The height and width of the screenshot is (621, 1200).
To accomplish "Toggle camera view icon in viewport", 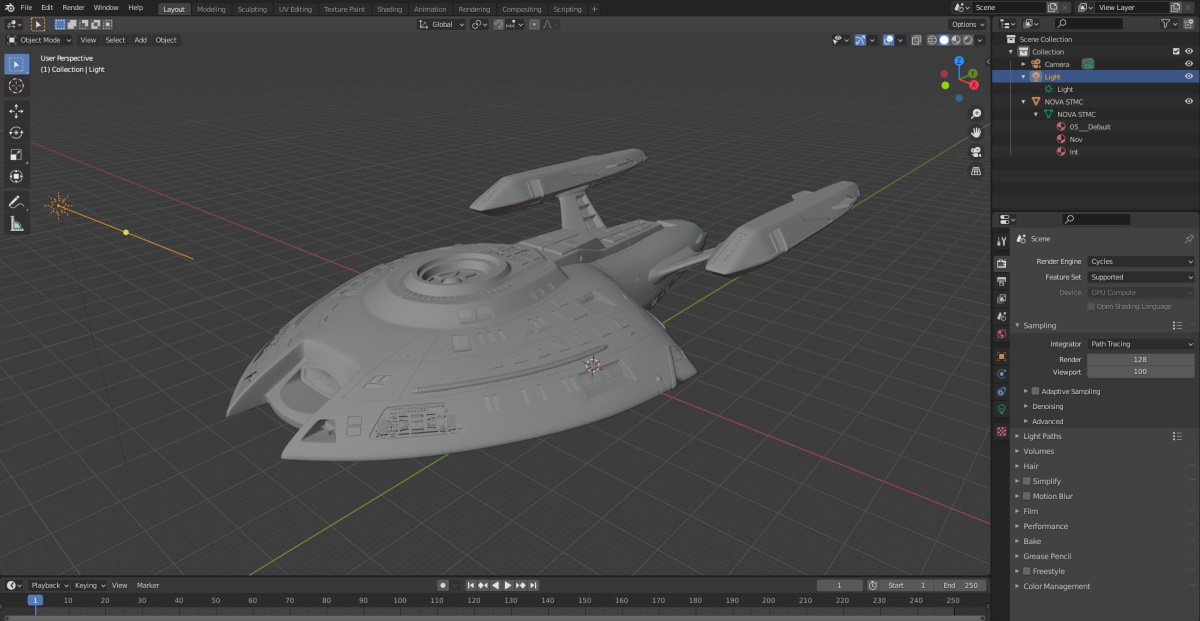I will click(x=976, y=152).
